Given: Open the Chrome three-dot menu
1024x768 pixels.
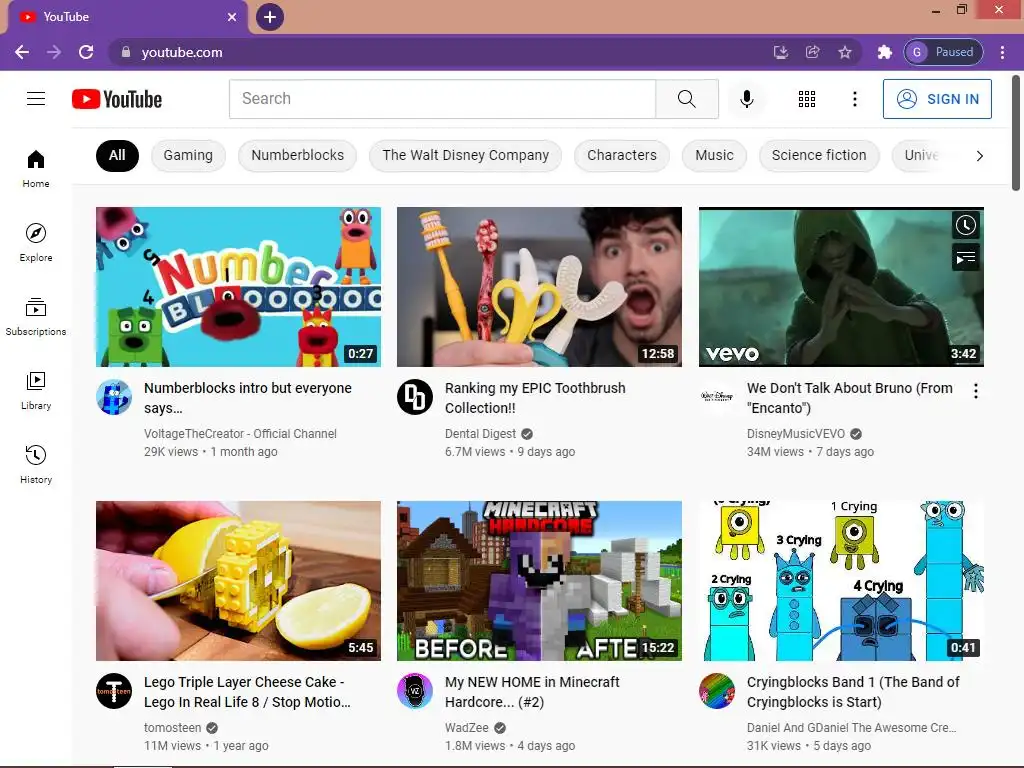Looking at the screenshot, I should click(x=1002, y=52).
